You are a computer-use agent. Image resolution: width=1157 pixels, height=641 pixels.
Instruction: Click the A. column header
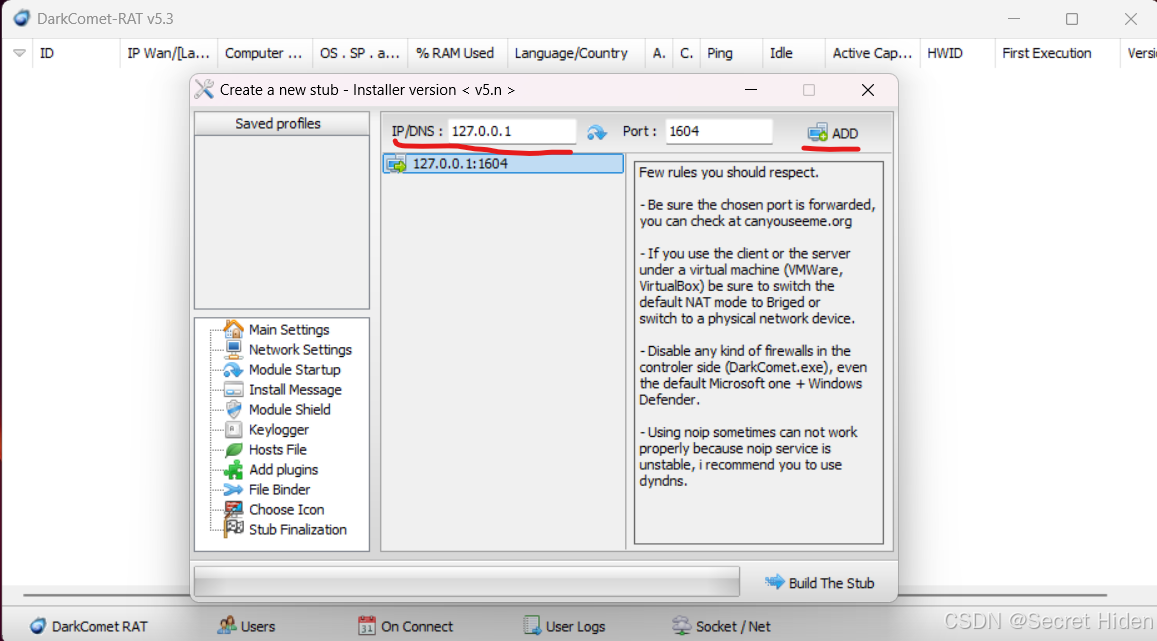[x=659, y=53]
